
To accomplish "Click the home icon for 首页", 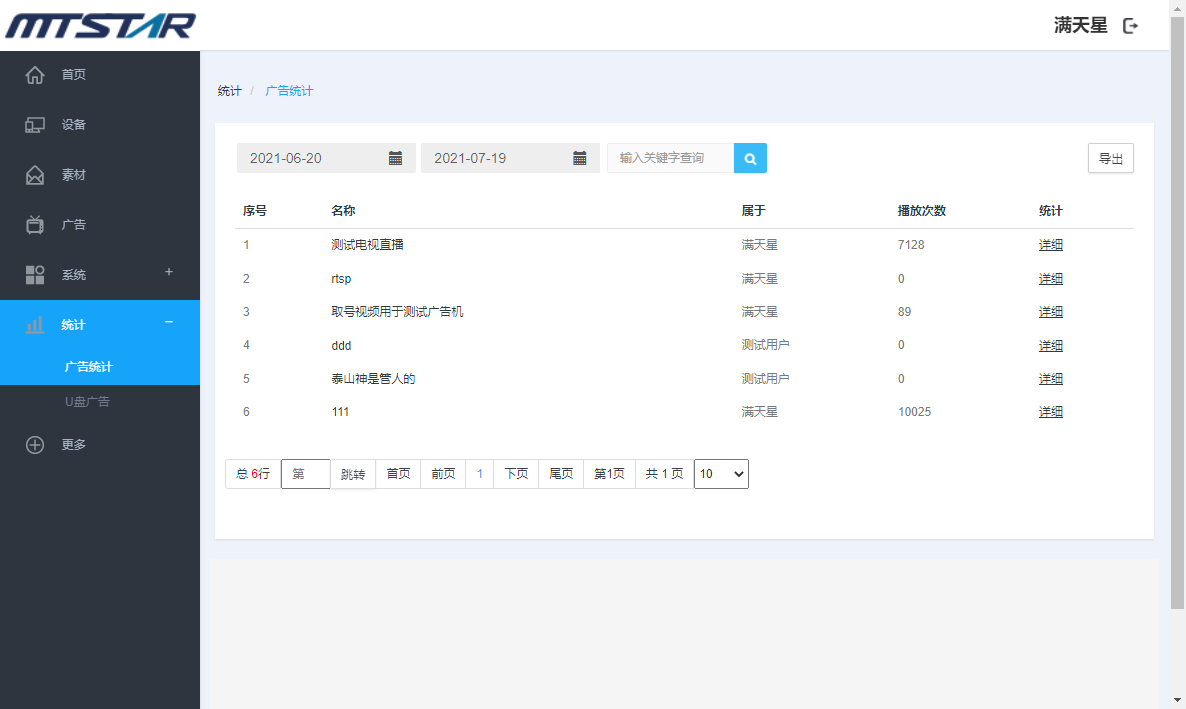I will coord(35,75).
